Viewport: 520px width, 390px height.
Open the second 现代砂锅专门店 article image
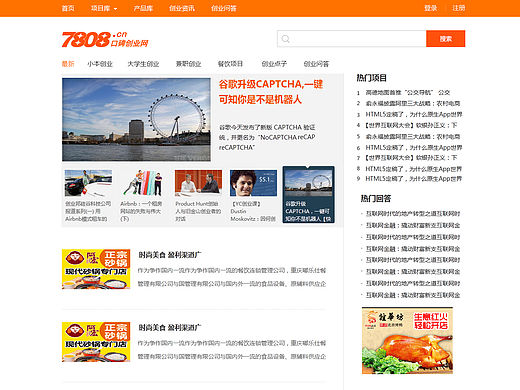[x=96, y=342]
